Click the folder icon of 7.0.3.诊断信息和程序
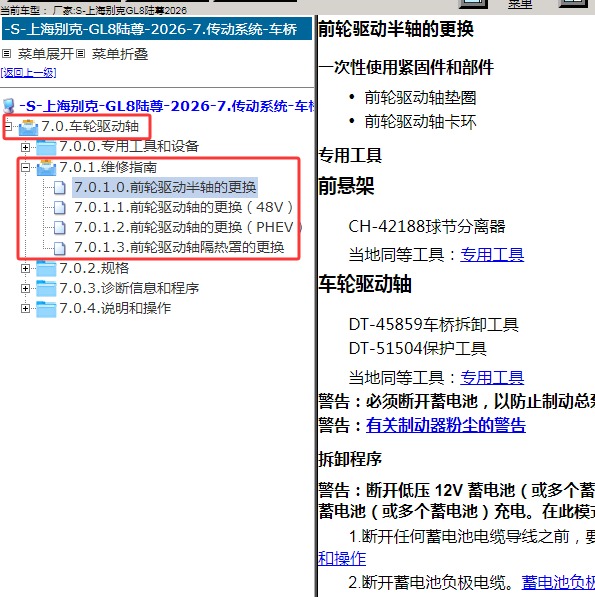This screenshot has width=595, height=597. [x=46, y=288]
